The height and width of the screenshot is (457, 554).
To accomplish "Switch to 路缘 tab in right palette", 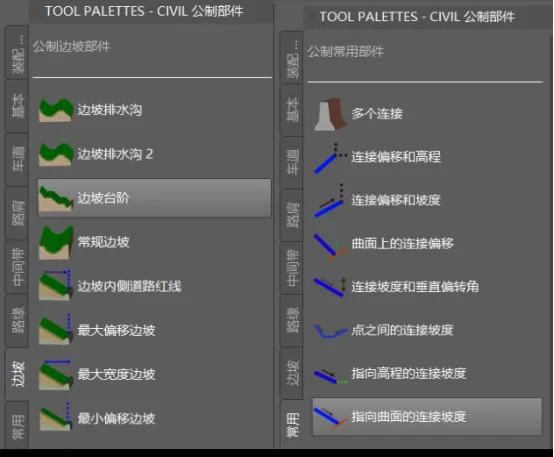I will pos(292,320).
